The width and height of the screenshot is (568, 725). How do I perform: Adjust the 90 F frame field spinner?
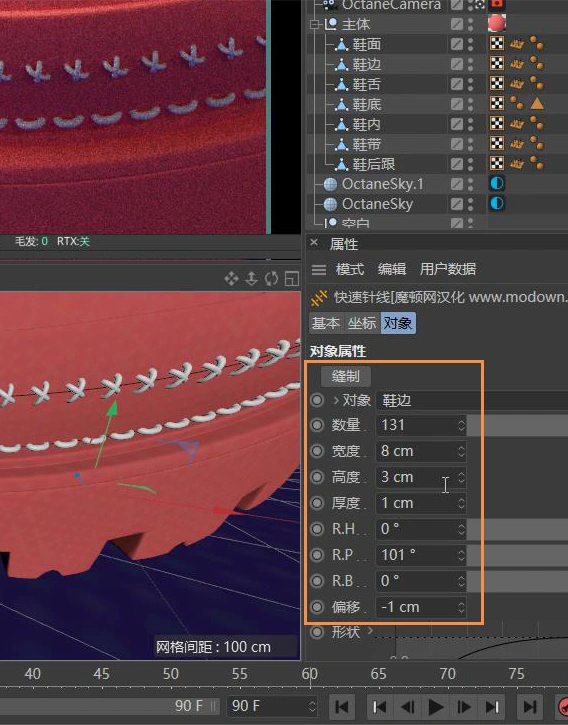312,706
